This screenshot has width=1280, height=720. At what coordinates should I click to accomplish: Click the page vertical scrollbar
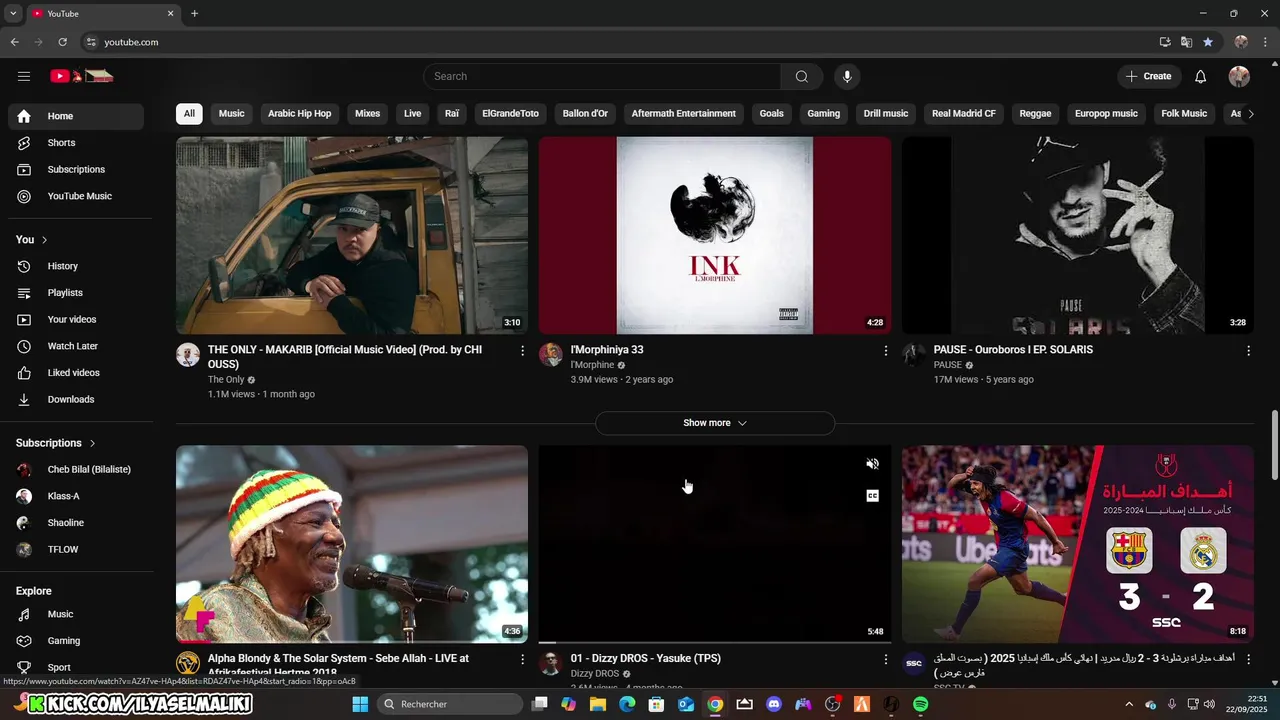[x=1274, y=445]
